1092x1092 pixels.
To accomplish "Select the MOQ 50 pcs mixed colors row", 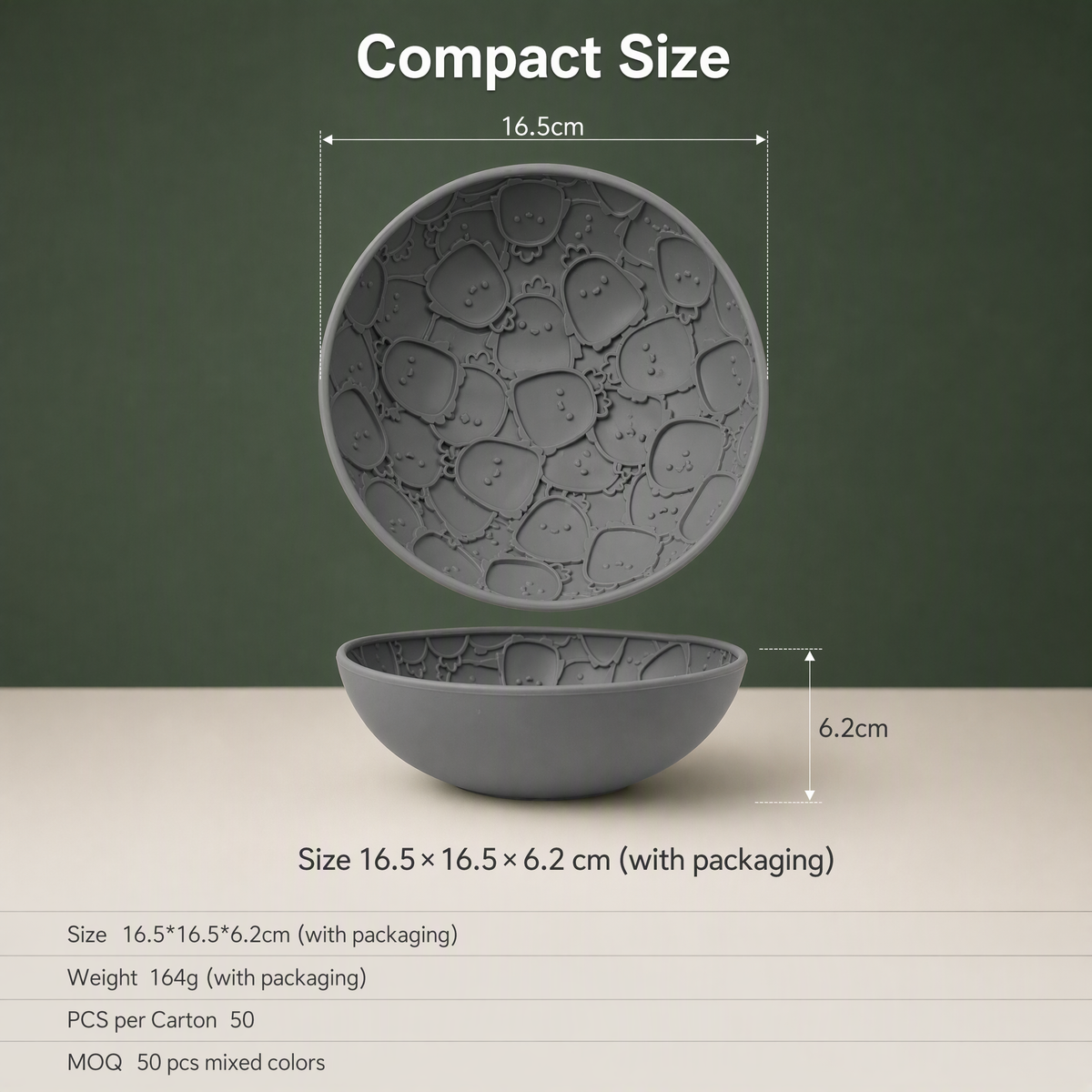I will click(x=546, y=1063).
